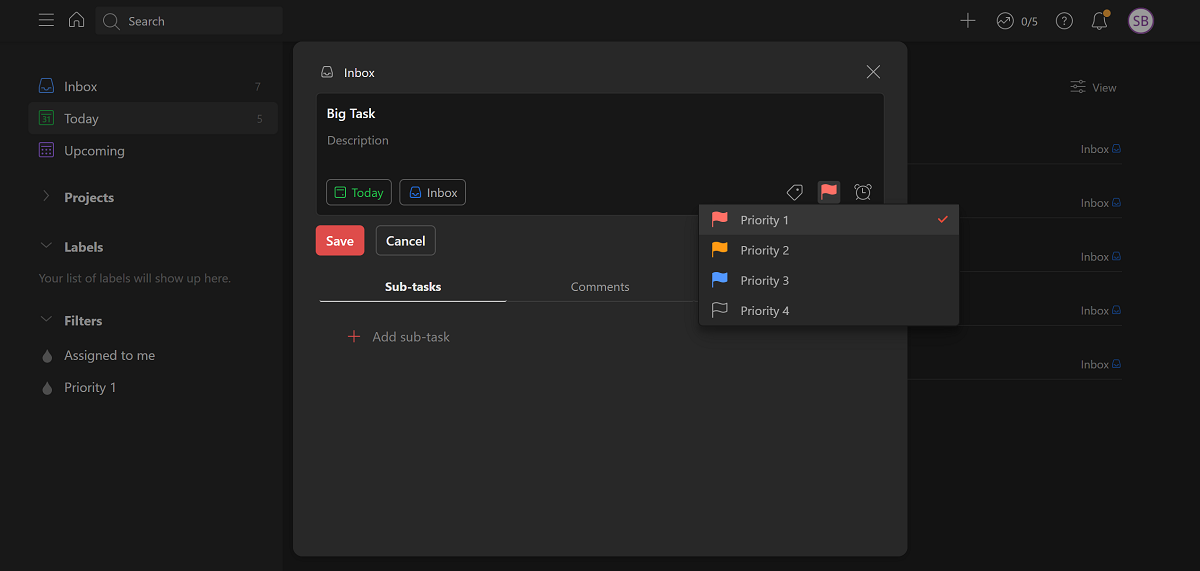Click the Inbox tray icon in sidebar
The width and height of the screenshot is (1200, 571).
(x=46, y=87)
